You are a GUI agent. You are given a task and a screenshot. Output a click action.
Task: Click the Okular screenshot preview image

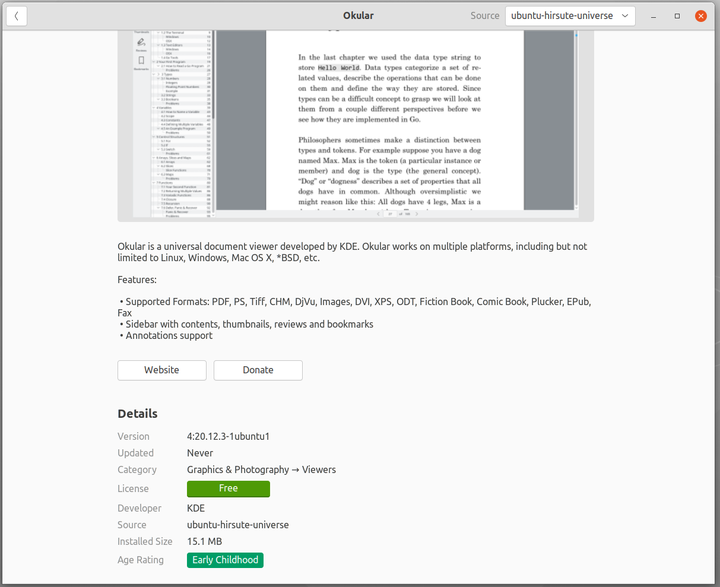click(x=355, y=124)
